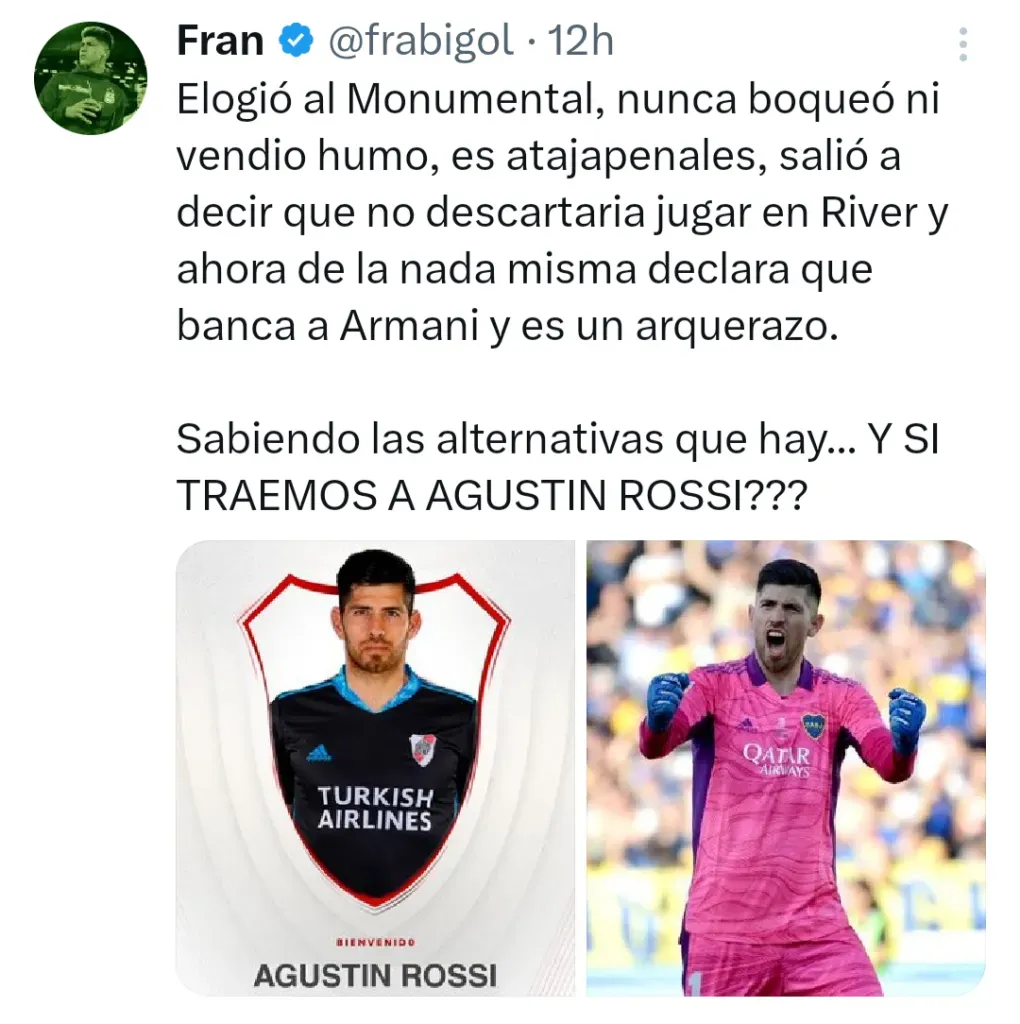Image resolution: width=1020 pixels, height=1024 pixels.
Task: Click the Adidas logo on the black jersey
Action: [x=319, y=752]
